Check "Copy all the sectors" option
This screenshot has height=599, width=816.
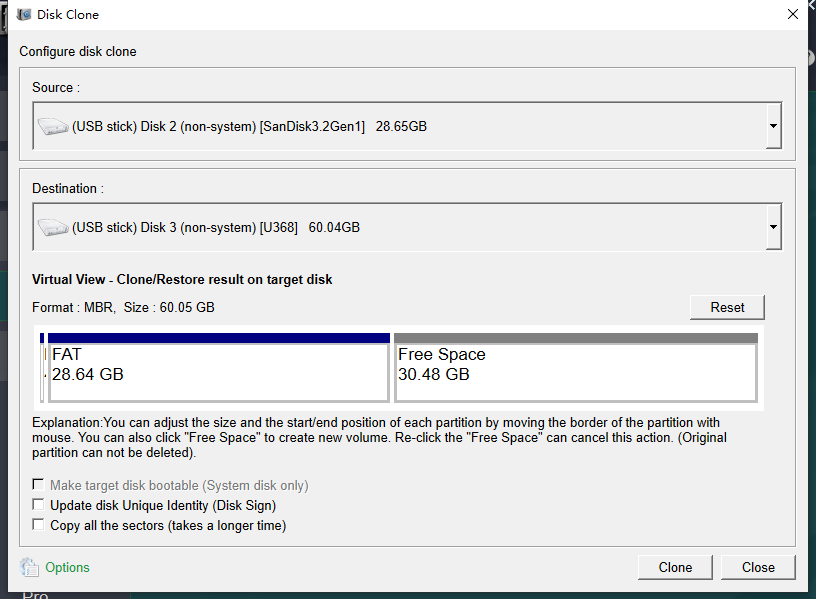[x=38, y=524]
